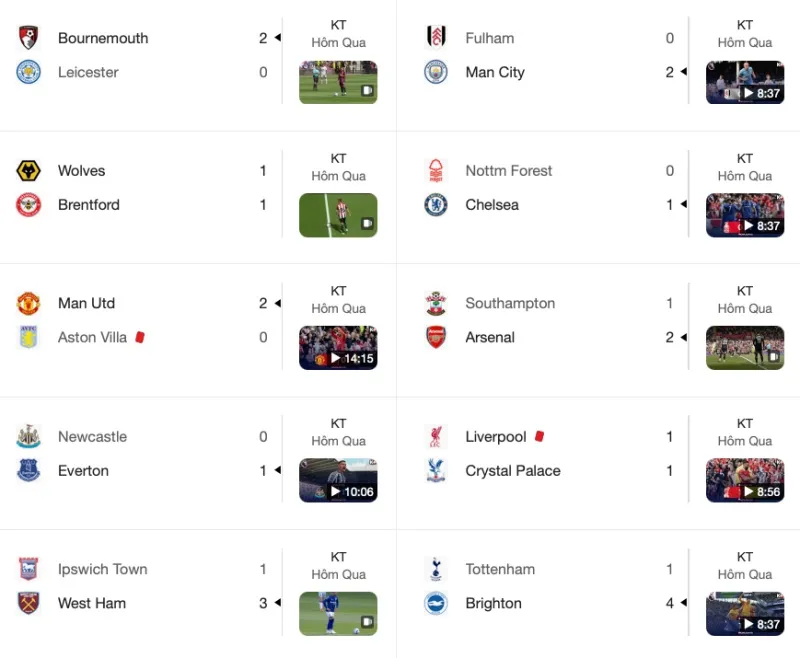Viewport: 800px width, 658px height.
Task: Select the Nottm Forest team name
Action: pyautogui.click(x=509, y=171)
